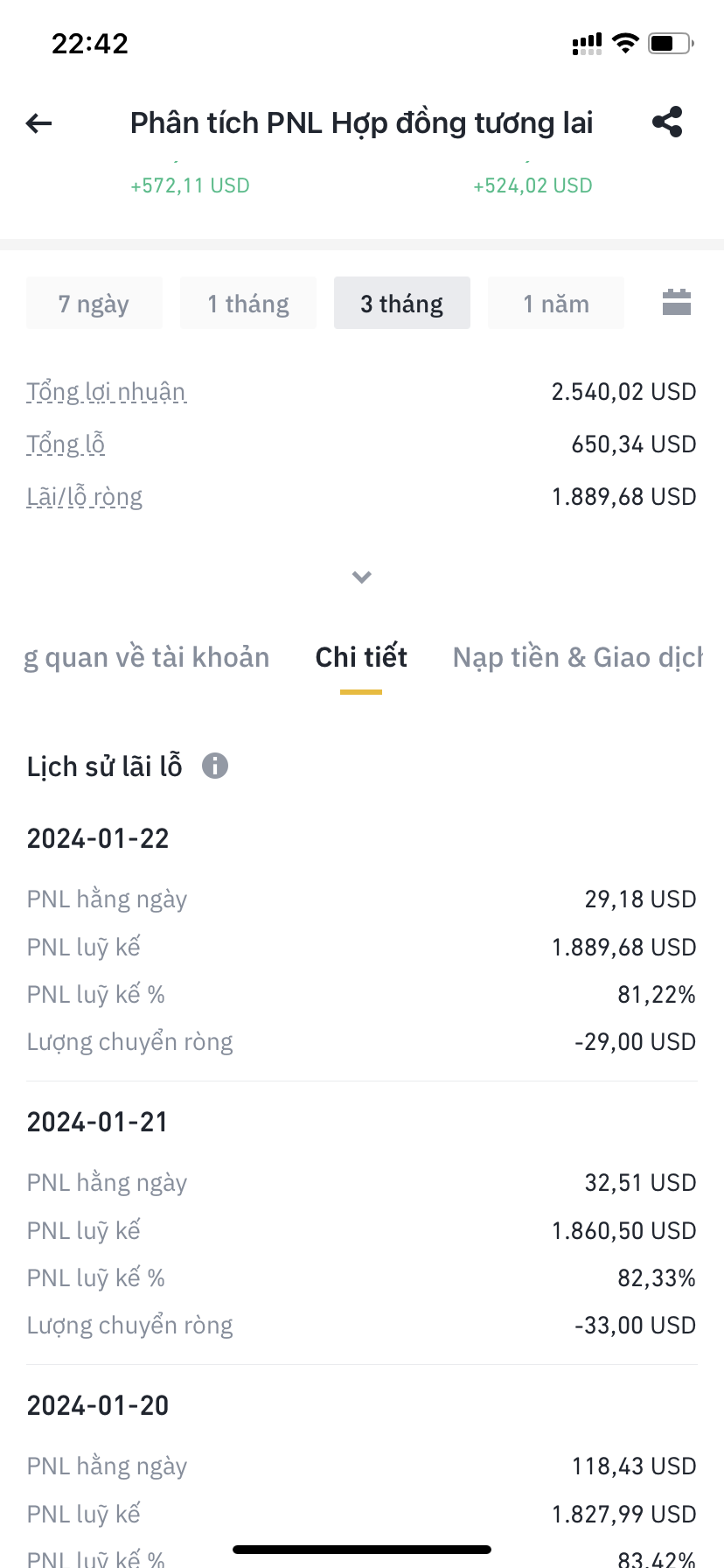Select the 7 ngày time range

tap(94, 304)
